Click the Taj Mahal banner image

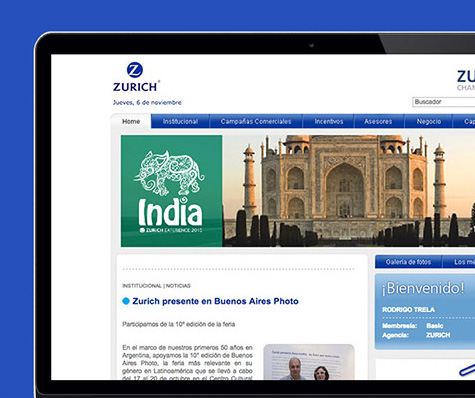coord(349,191)
